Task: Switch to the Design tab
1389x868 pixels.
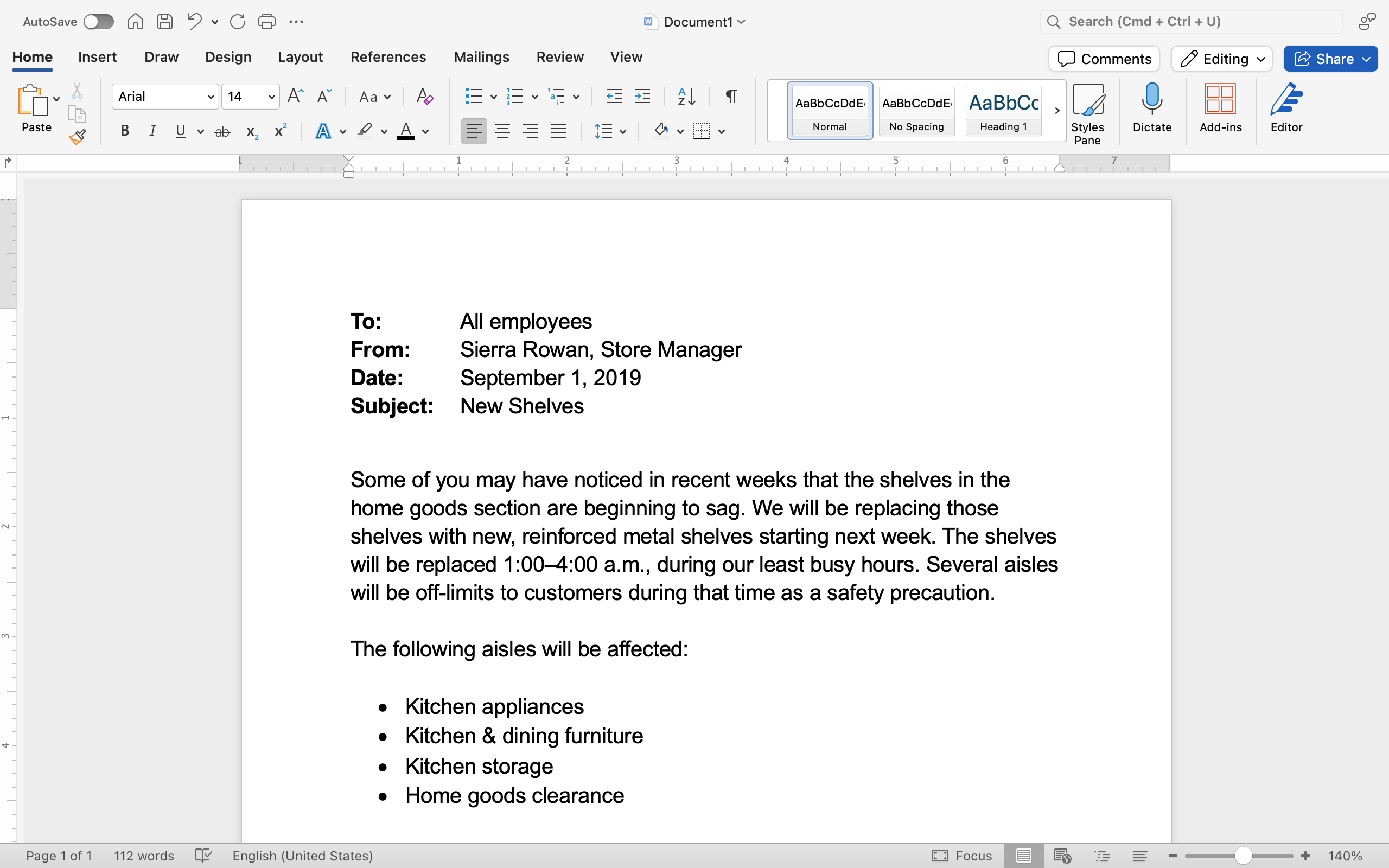Action: (228, 57)
